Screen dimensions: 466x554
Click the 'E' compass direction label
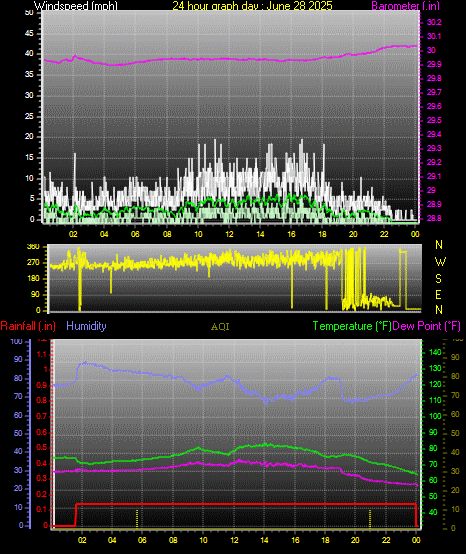(x=438, y=295)
